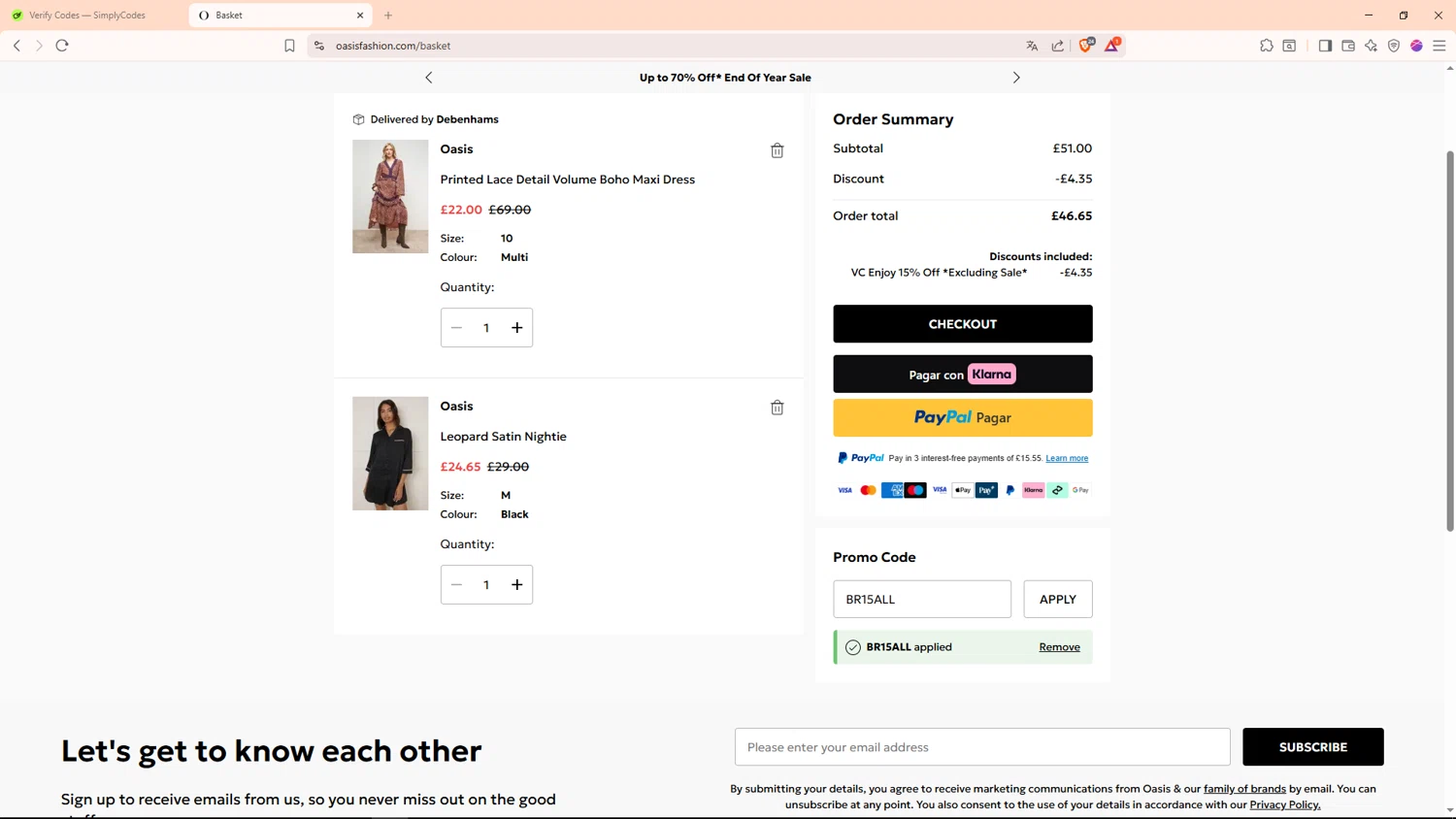The width and height of the screenshot is (1456, 819).
Task: Open the new tab plus button
Action: coord(388,16)
